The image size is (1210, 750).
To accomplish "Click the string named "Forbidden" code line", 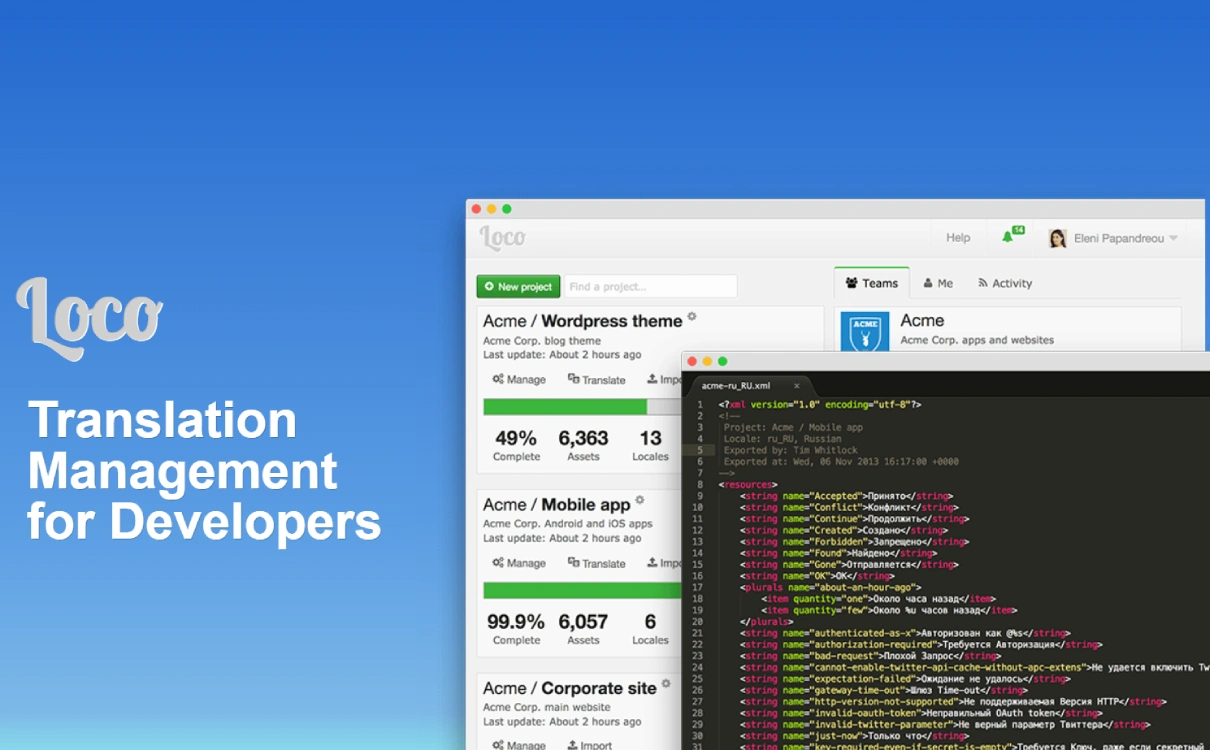I will pos(854,542).
